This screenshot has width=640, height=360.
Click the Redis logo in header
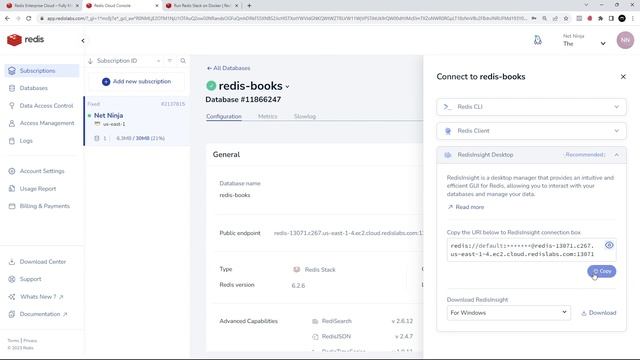pos(25,40)
